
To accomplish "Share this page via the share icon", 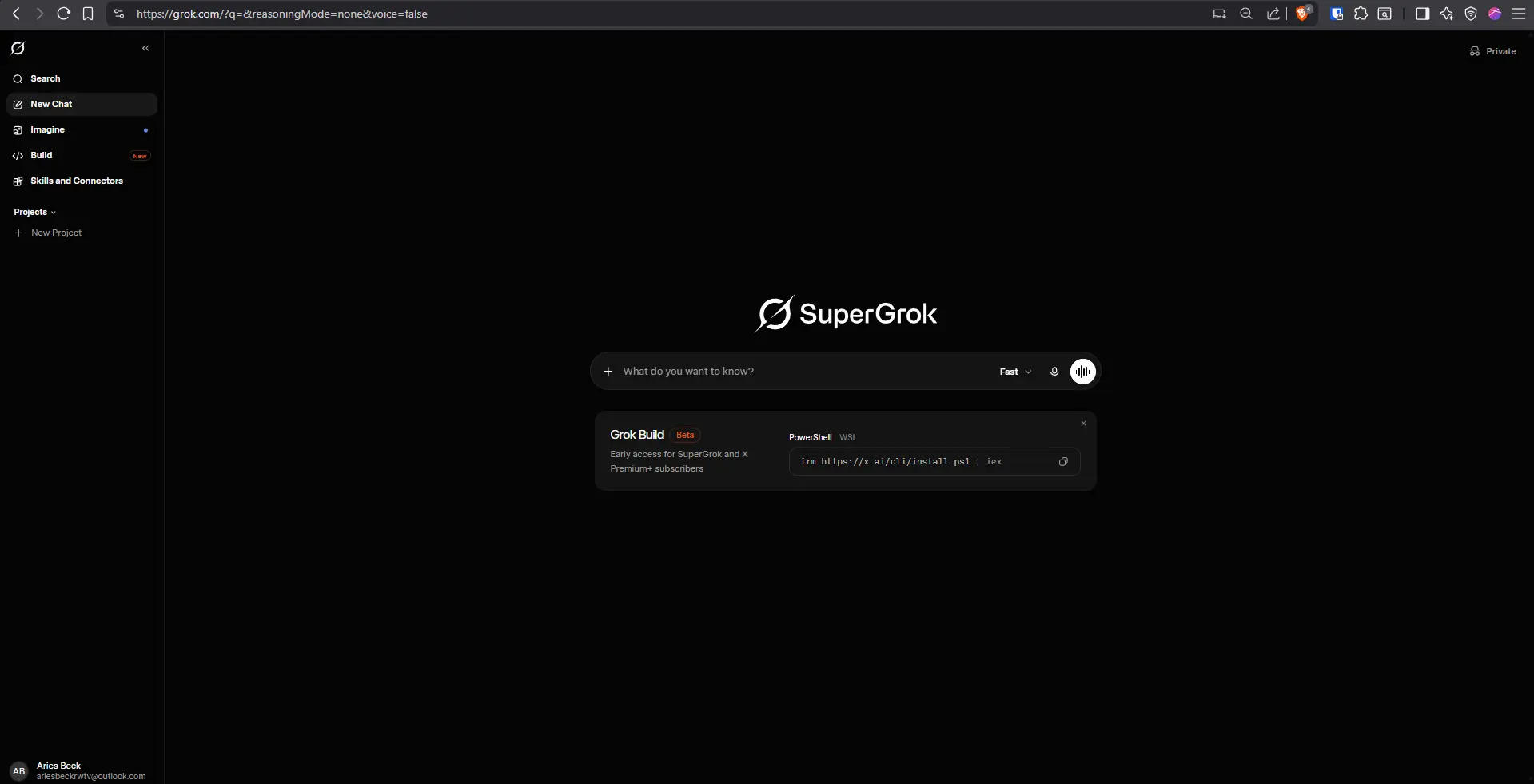I will [1273, 14].
